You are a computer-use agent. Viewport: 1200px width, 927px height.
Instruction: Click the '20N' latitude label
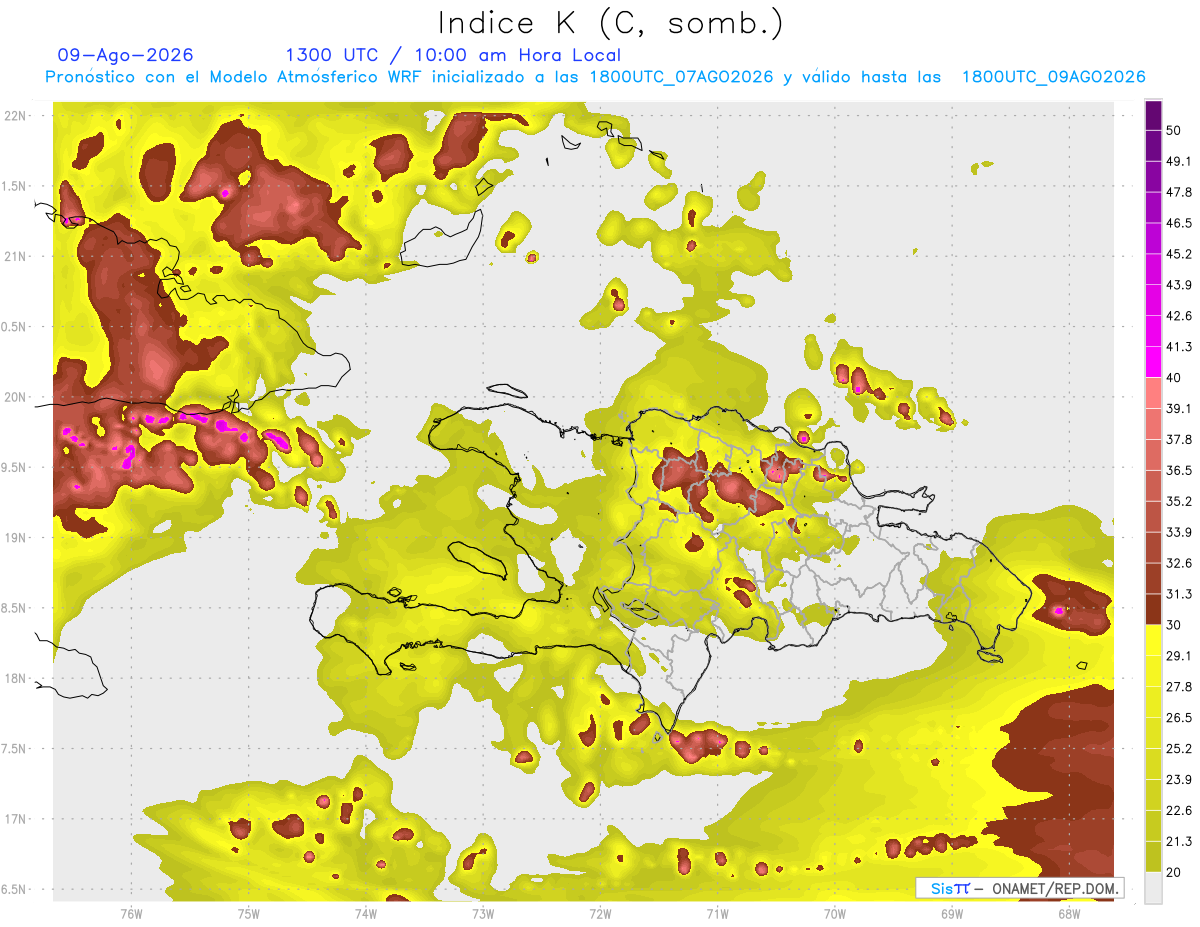pos(15,397)
